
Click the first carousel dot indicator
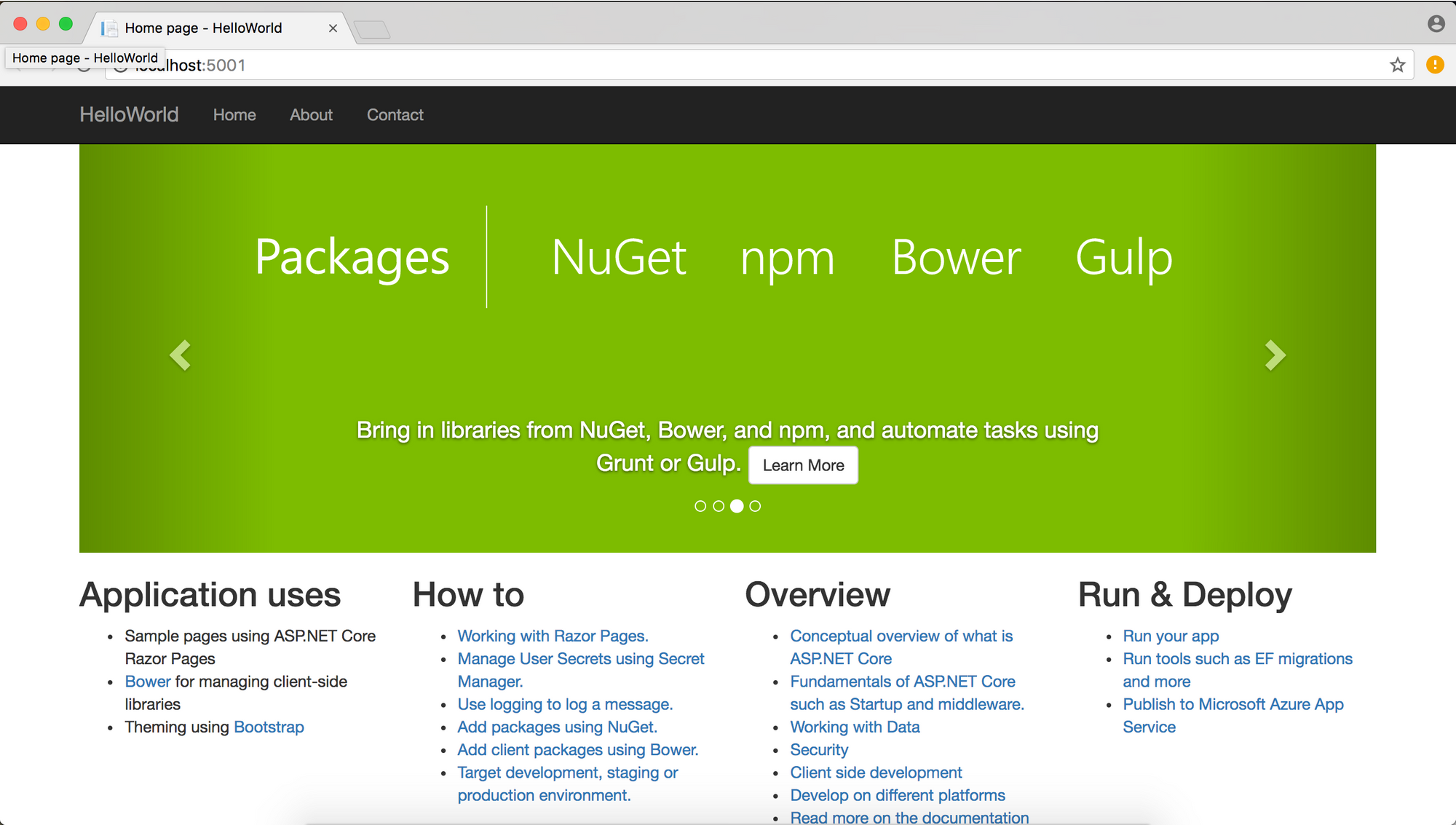point(700,505)
